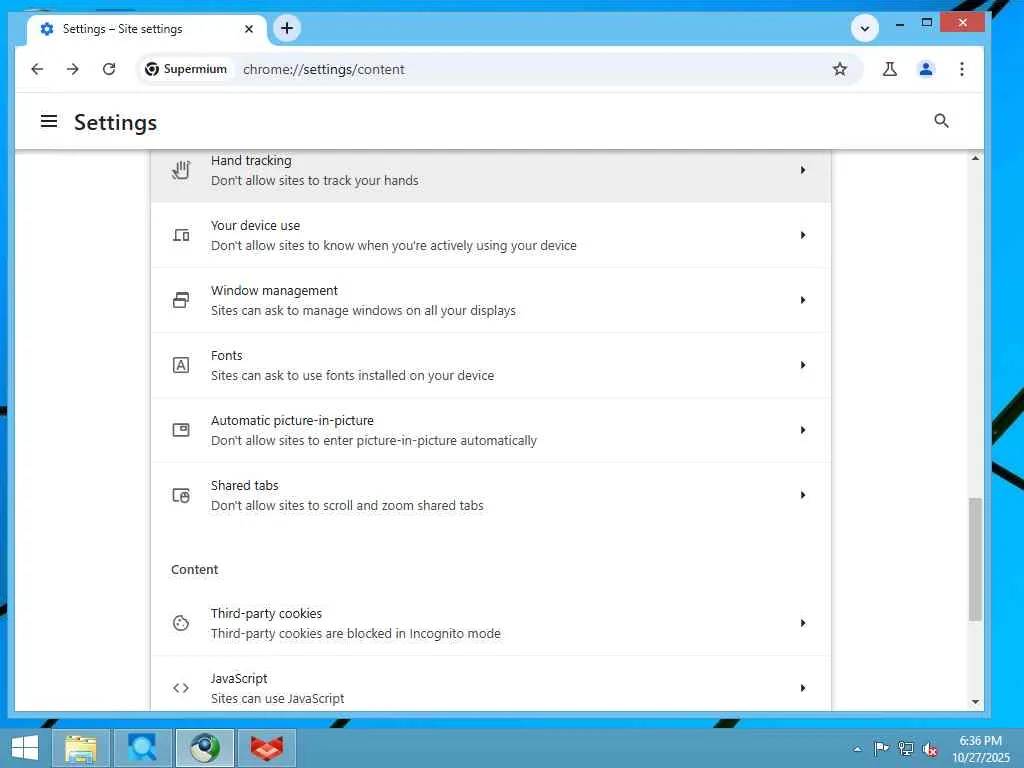The width and height of the screenshot is (1024, 768).
Task: Close the Settings – Site settings tab
Action: (249, 29)
